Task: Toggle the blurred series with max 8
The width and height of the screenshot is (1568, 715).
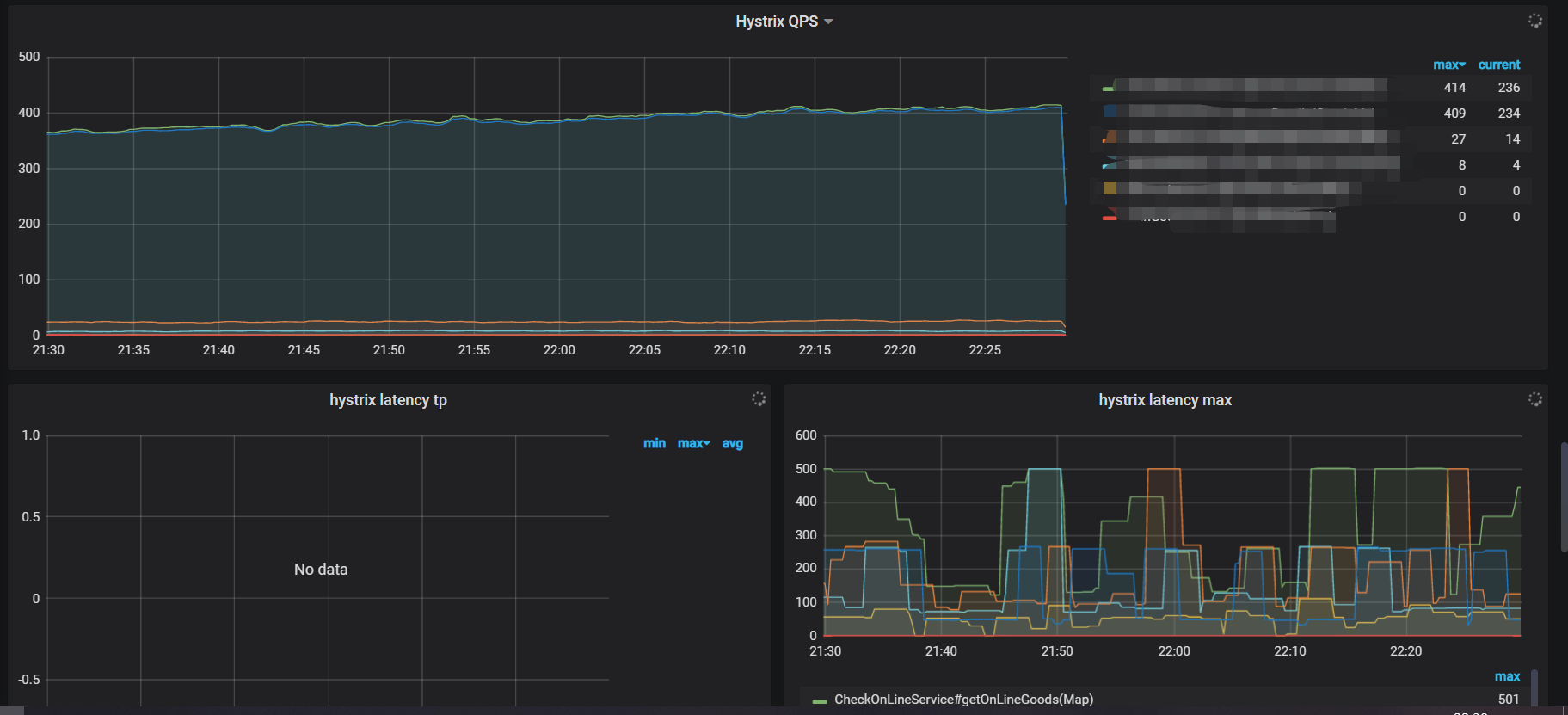Action: click(x=1257, y=163)
